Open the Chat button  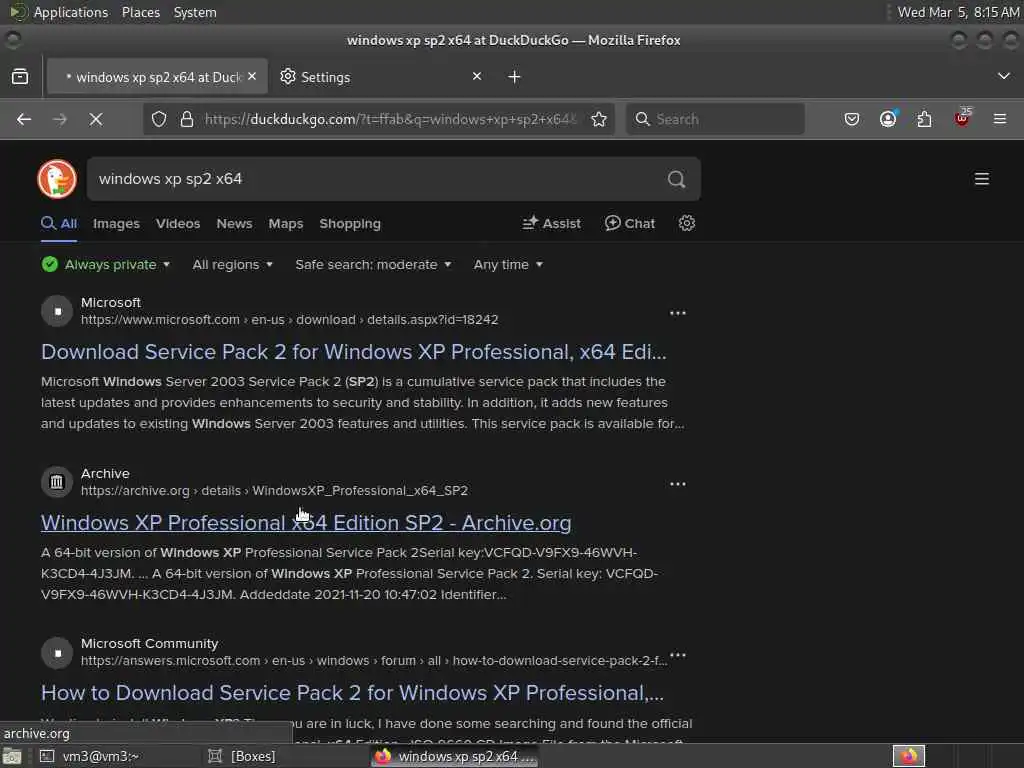click(x=630, y=223)
